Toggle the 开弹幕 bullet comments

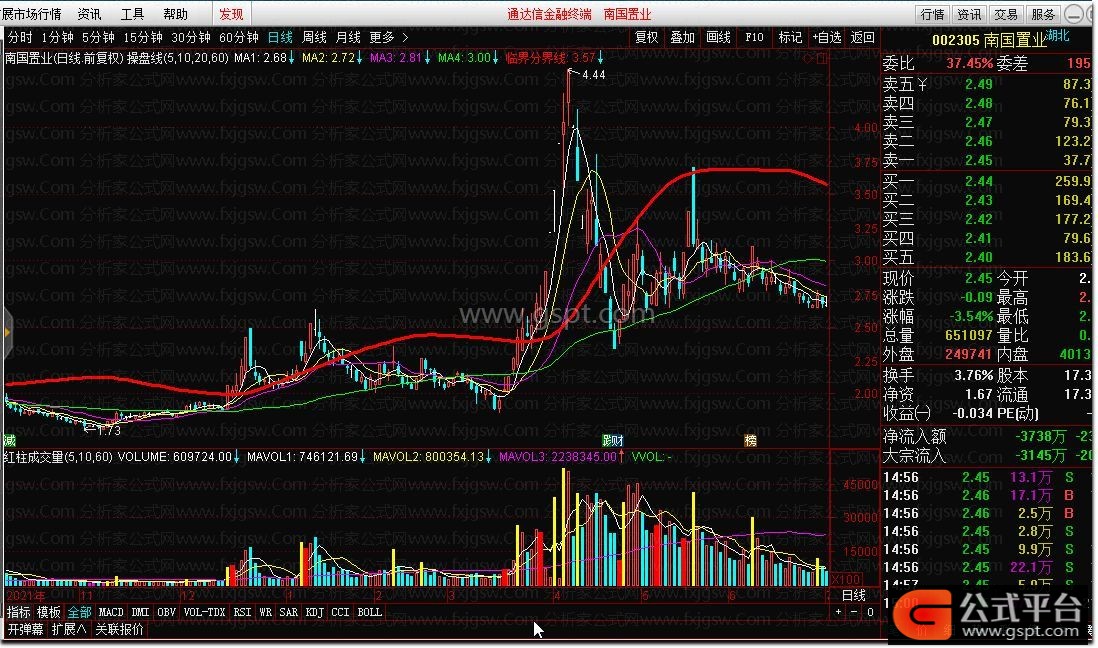tap(25, 629)
